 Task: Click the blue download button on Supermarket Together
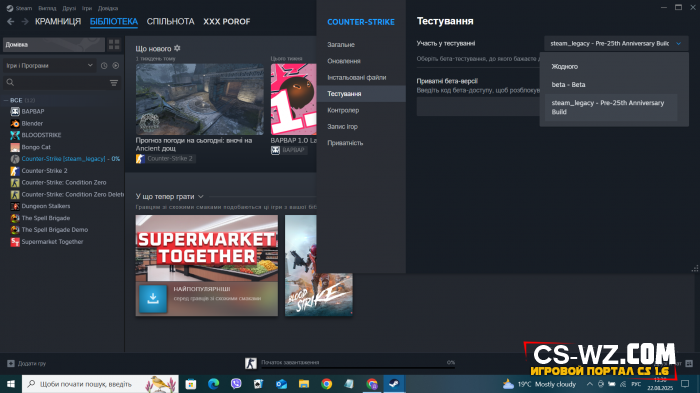point(153,298)
